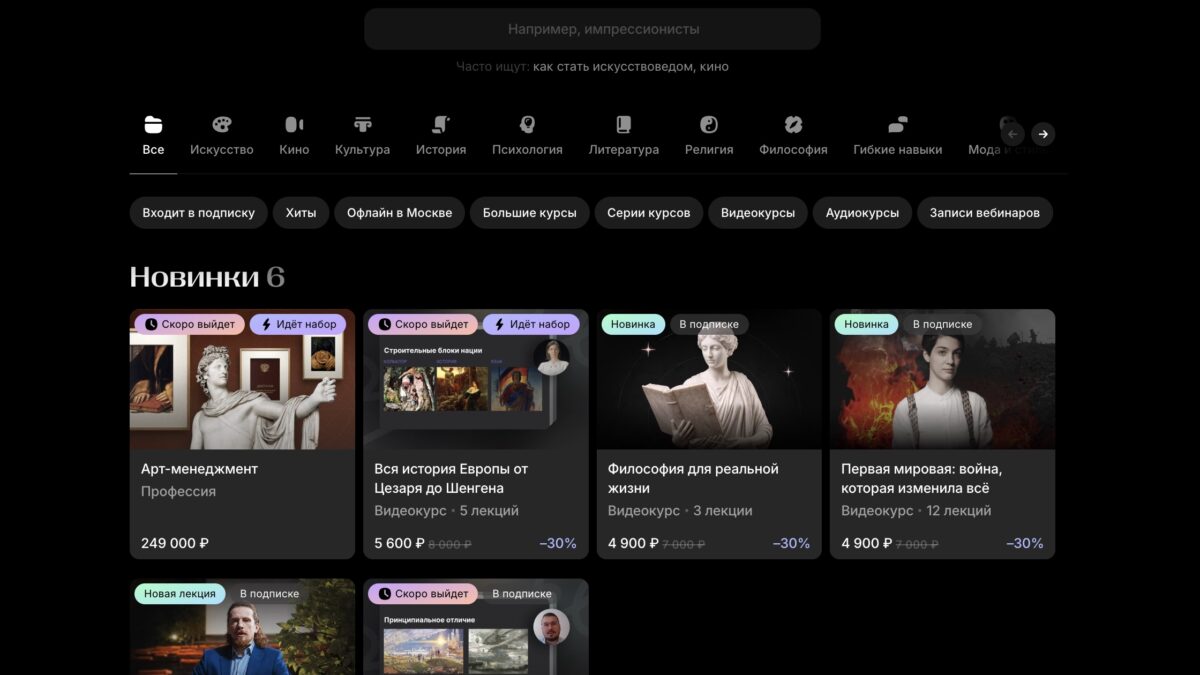Click the Философия category icon
Image resolution: width=1200 pixels, height=675 pixels.
point(793,124)
